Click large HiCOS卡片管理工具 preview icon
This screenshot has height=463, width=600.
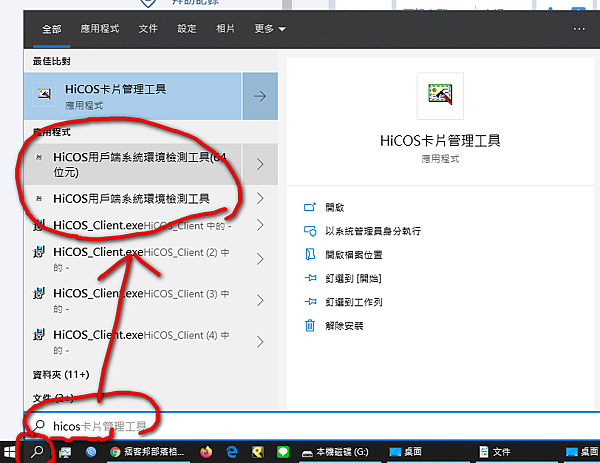tap(440, 95)
